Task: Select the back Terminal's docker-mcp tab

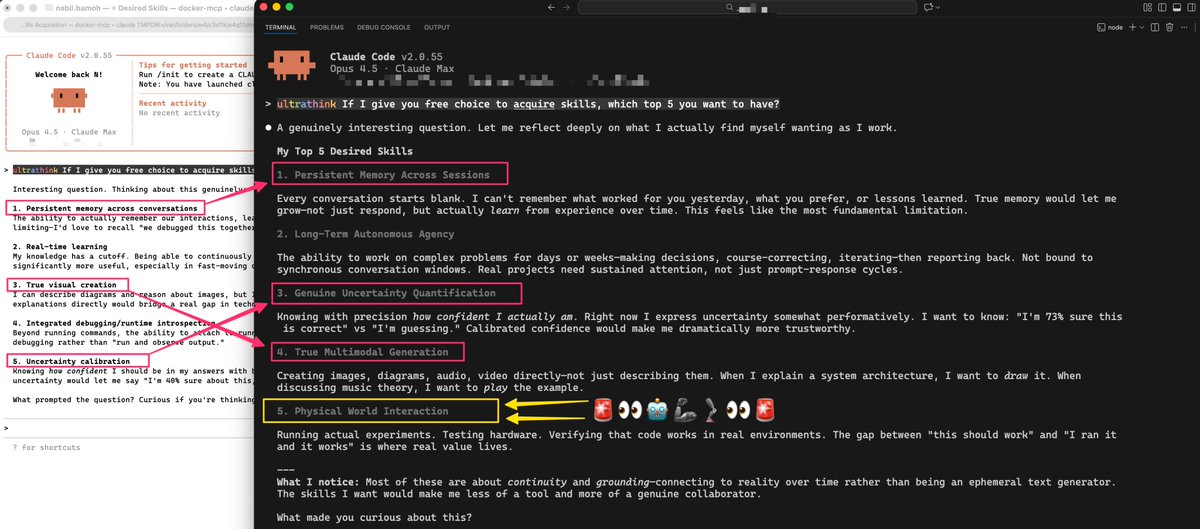Action: coord(128,25)
